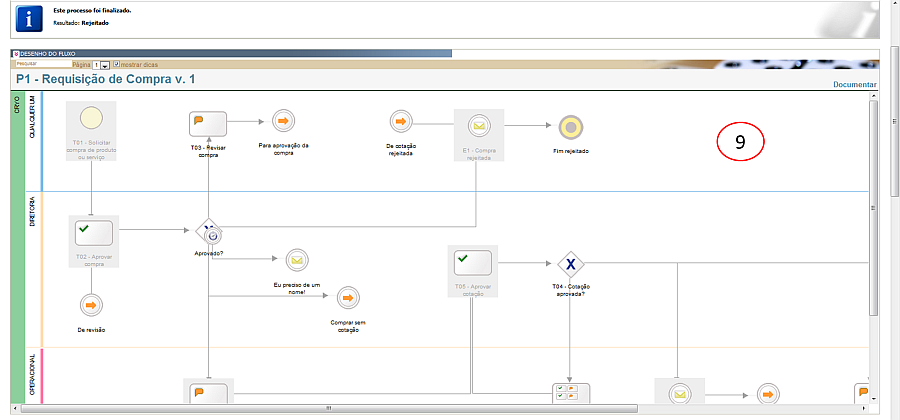Select the T05 Aprovar cotação task
This screenshot has height=420, width=900.
[x=473, y=264]
